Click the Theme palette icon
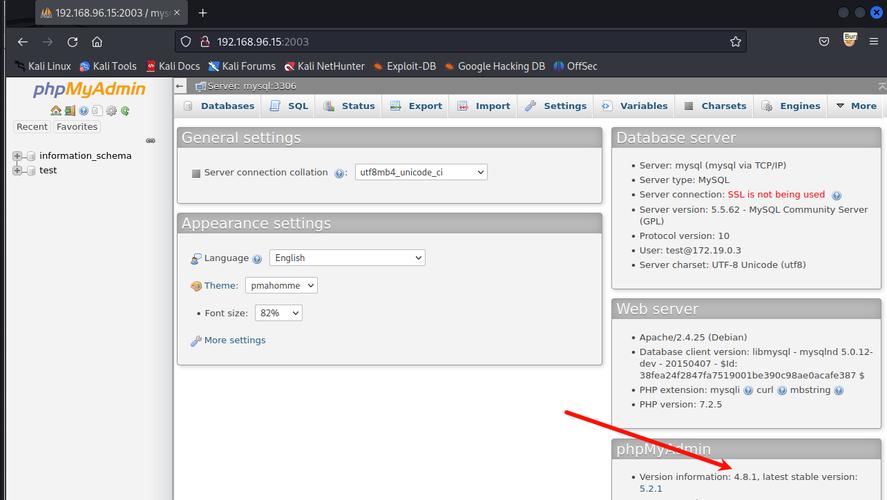 [x=196, y=286]
